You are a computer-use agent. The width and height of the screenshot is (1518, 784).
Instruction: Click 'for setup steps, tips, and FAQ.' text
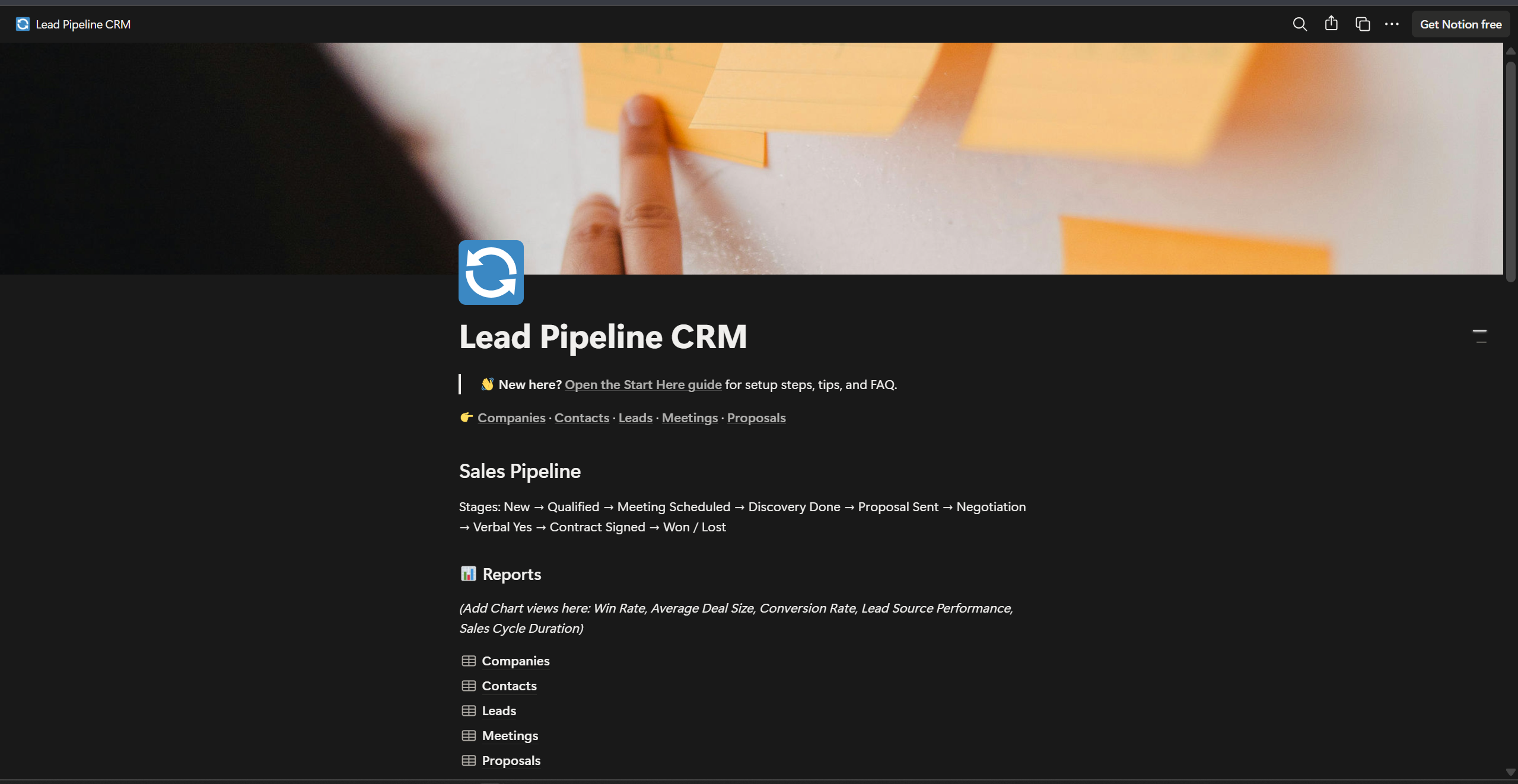pyautogui.click(x=810, y=385)
